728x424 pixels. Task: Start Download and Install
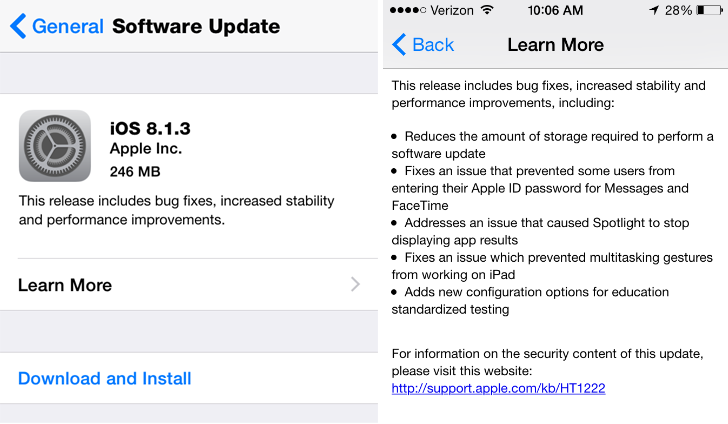point(104,378)
